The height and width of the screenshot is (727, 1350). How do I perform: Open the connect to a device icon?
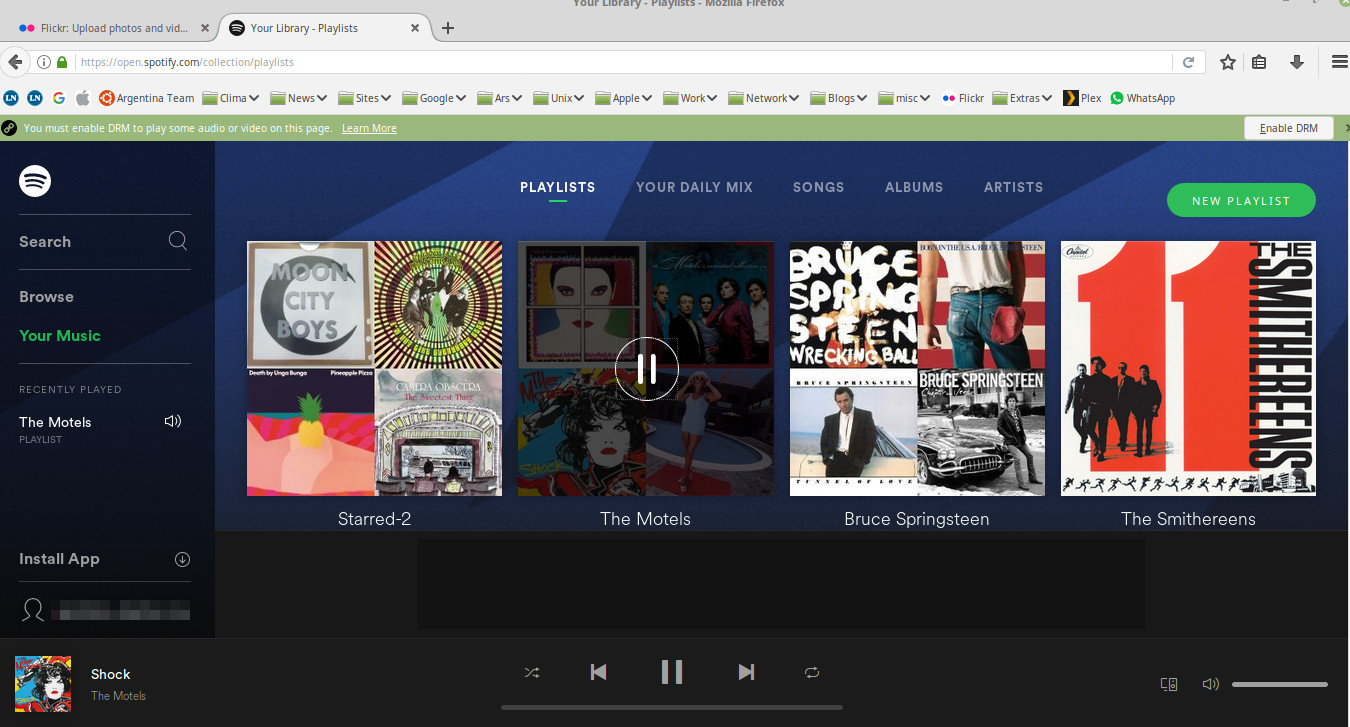pos(1168,685)
